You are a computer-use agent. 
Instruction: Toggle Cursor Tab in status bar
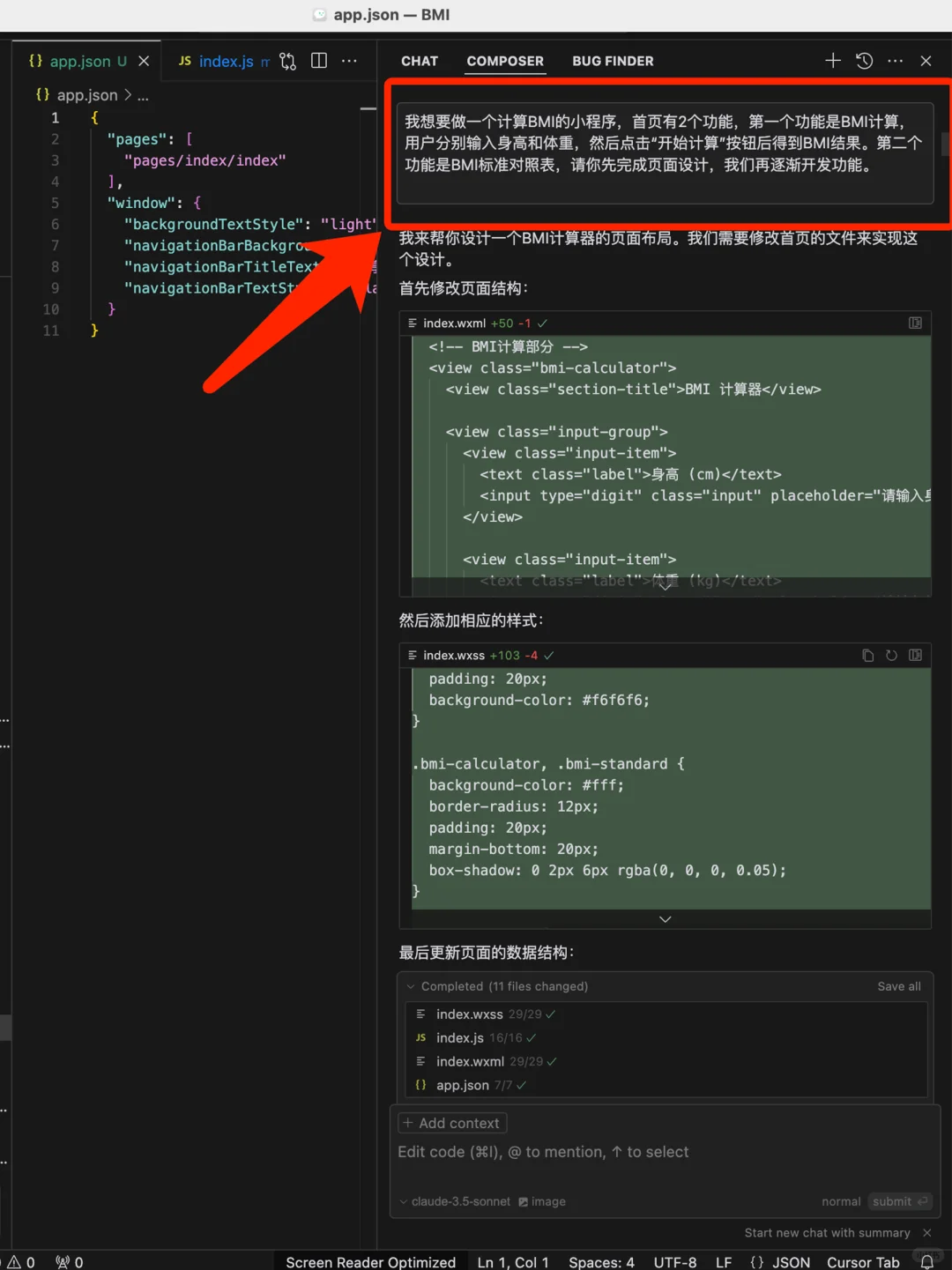tap(863, 1262)
